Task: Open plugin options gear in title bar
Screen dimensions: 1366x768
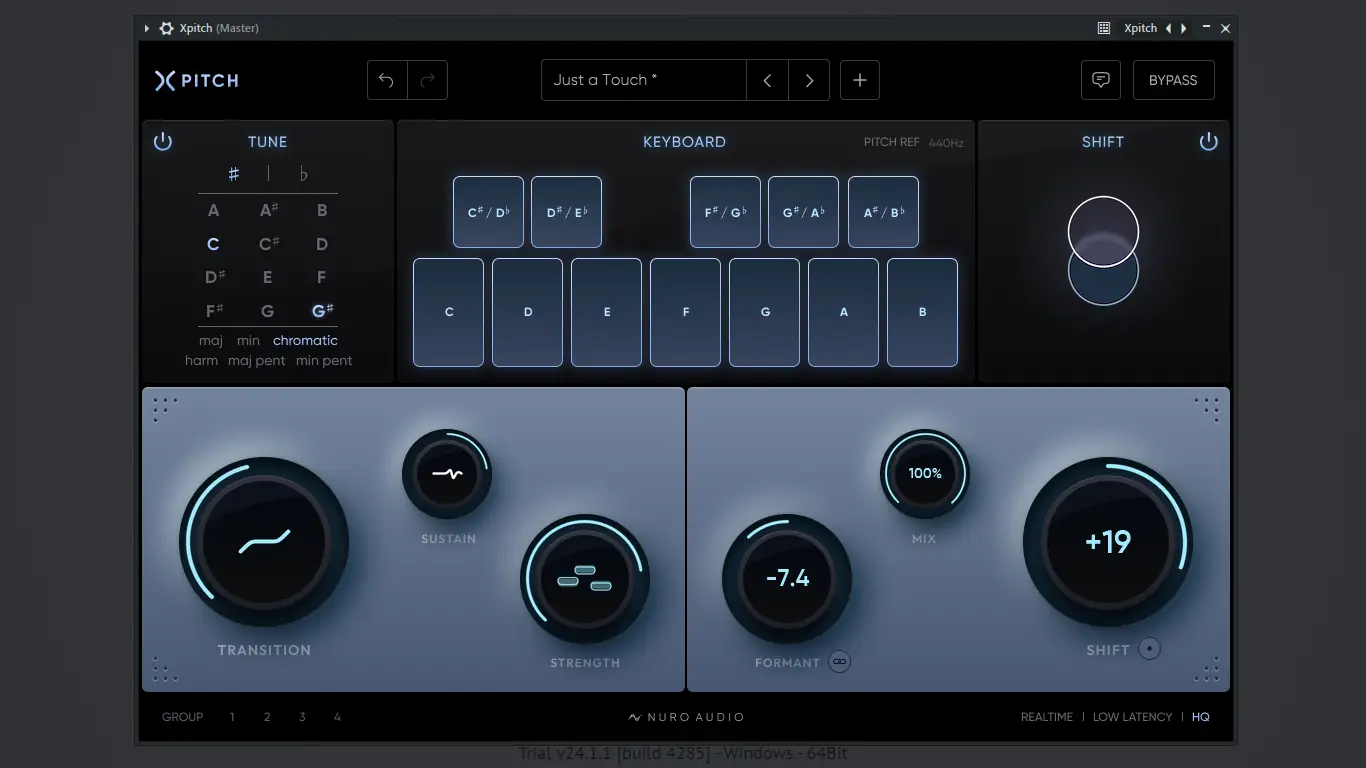Action: point(167,28)
